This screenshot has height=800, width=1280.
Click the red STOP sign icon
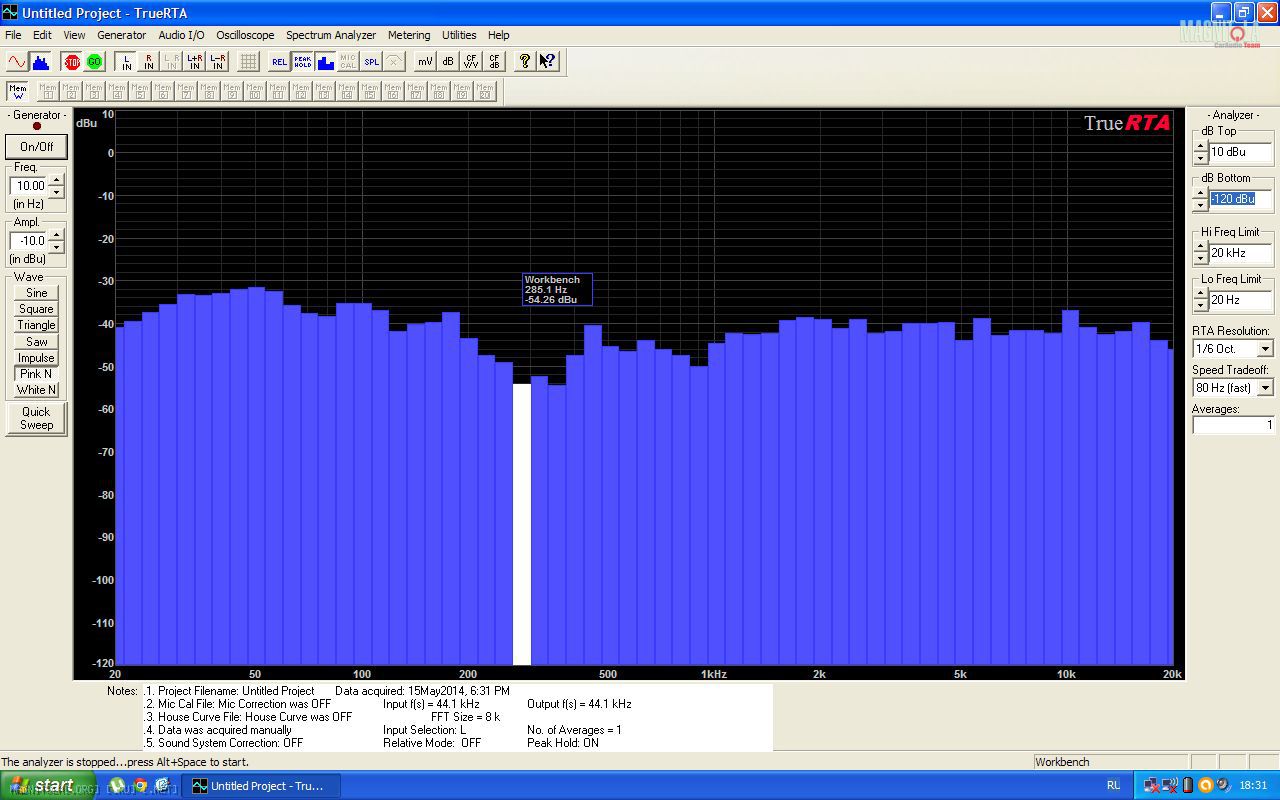click(x=72, y=62)
